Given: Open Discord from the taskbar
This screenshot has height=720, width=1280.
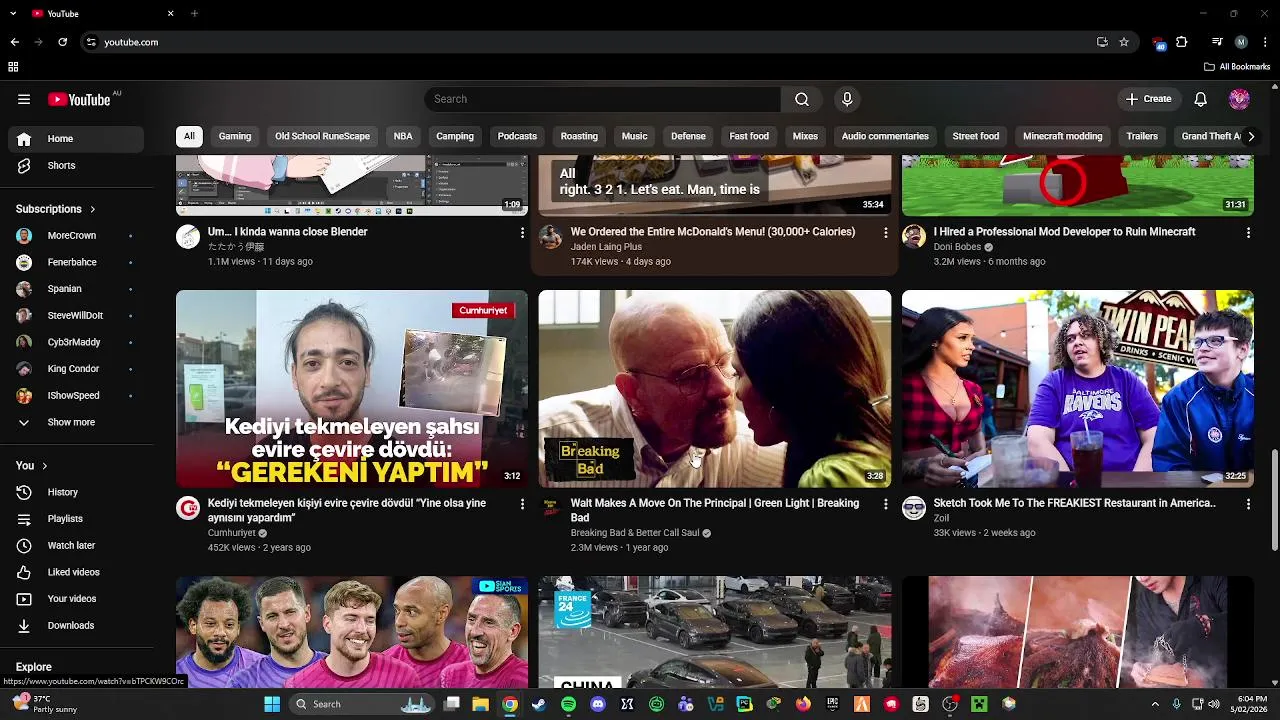Looking at the screenshot, I should pyautogui.click(x=598, y=704).
